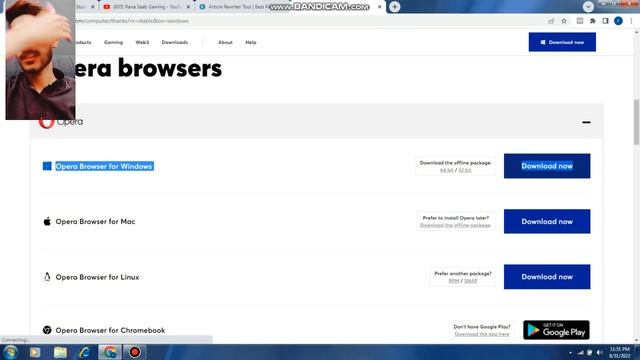Viewport: 640px width, 360px height.
Task: Switch to the Article Rewriter Tool tab
Action: tap(239, 7)
